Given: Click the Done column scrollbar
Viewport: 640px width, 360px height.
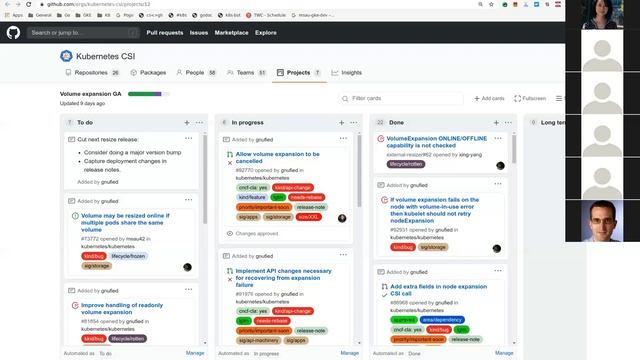Looking at the screenshot, I should [514, 149].
